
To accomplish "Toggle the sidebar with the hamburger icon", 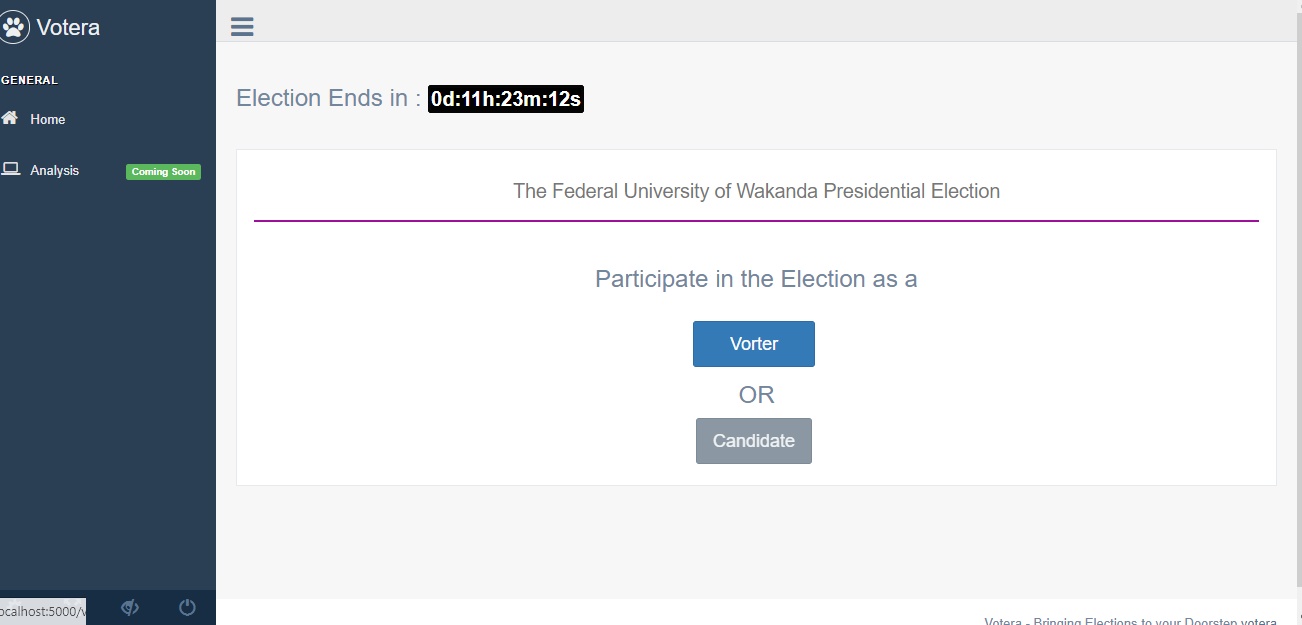I will coord(242,27).
